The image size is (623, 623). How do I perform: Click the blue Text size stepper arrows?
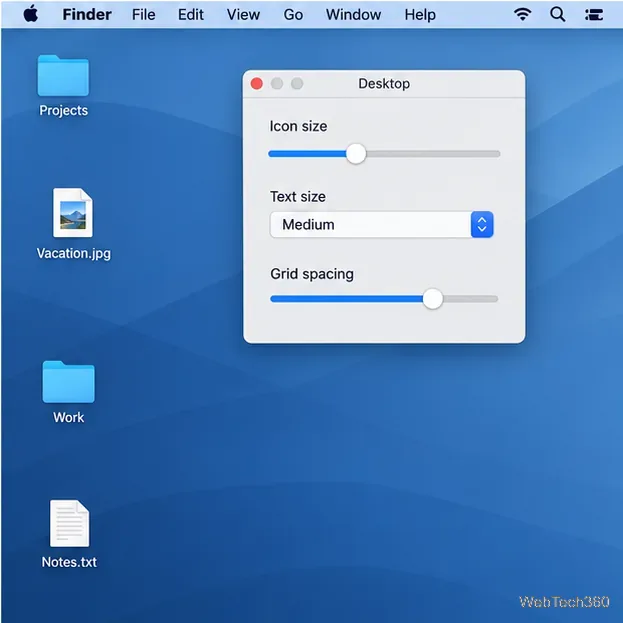(482, 224)
